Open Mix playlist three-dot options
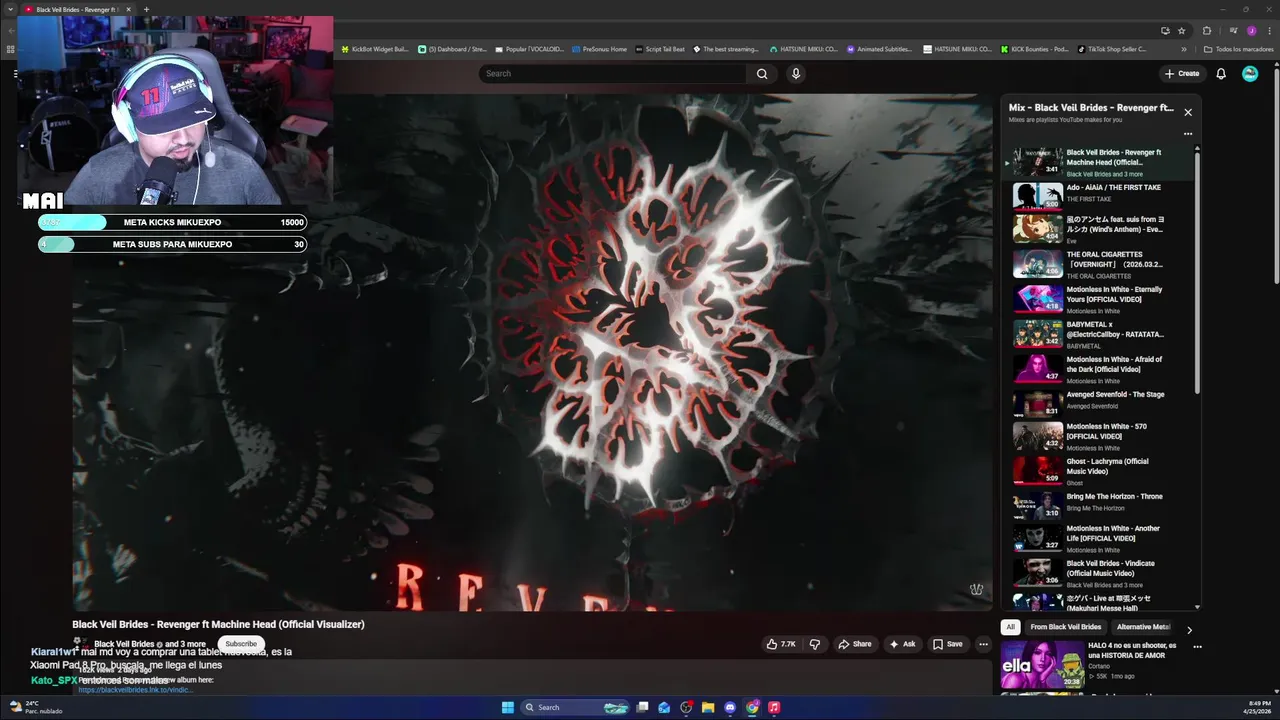 point(1188,133)
